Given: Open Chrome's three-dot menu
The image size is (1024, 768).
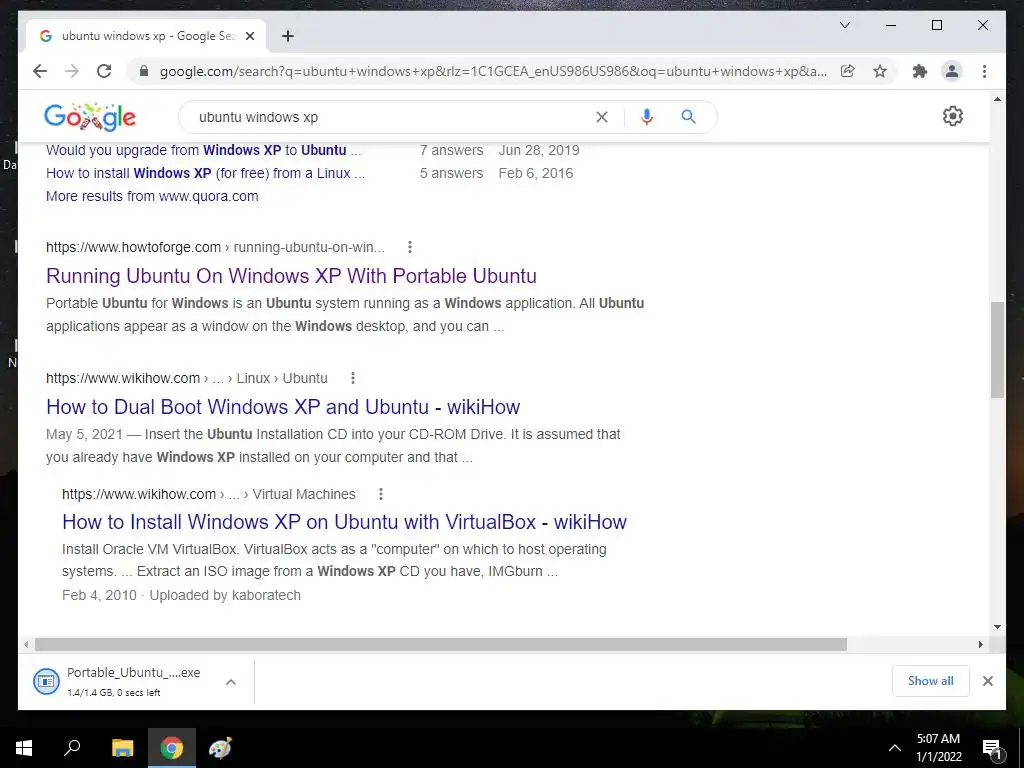Looking at the screenshot, I should 984,71.
